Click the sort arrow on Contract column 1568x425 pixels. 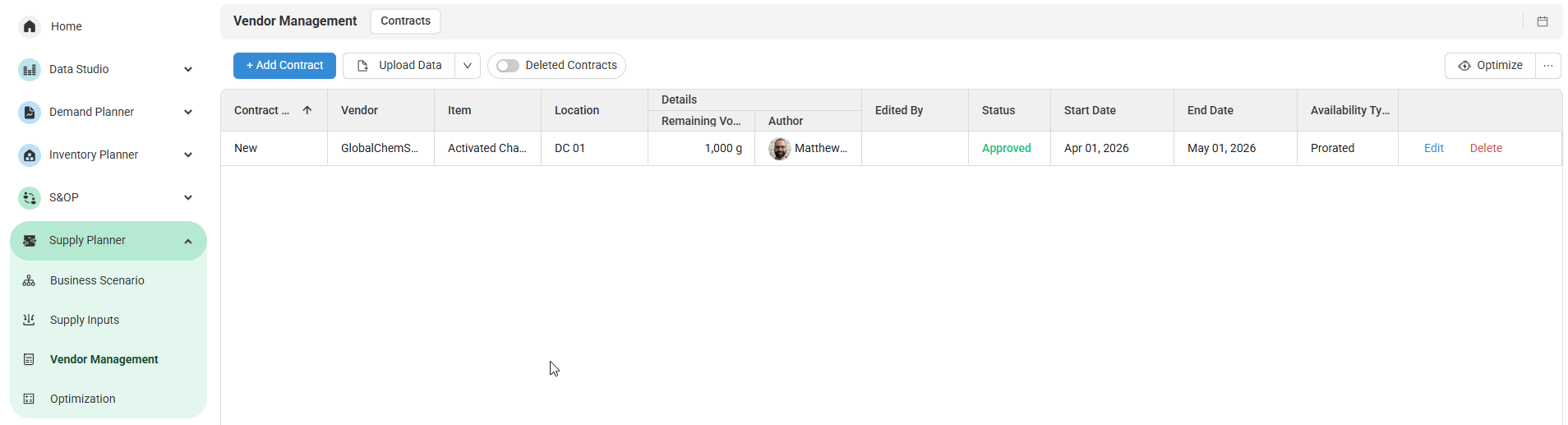[307, 110]
